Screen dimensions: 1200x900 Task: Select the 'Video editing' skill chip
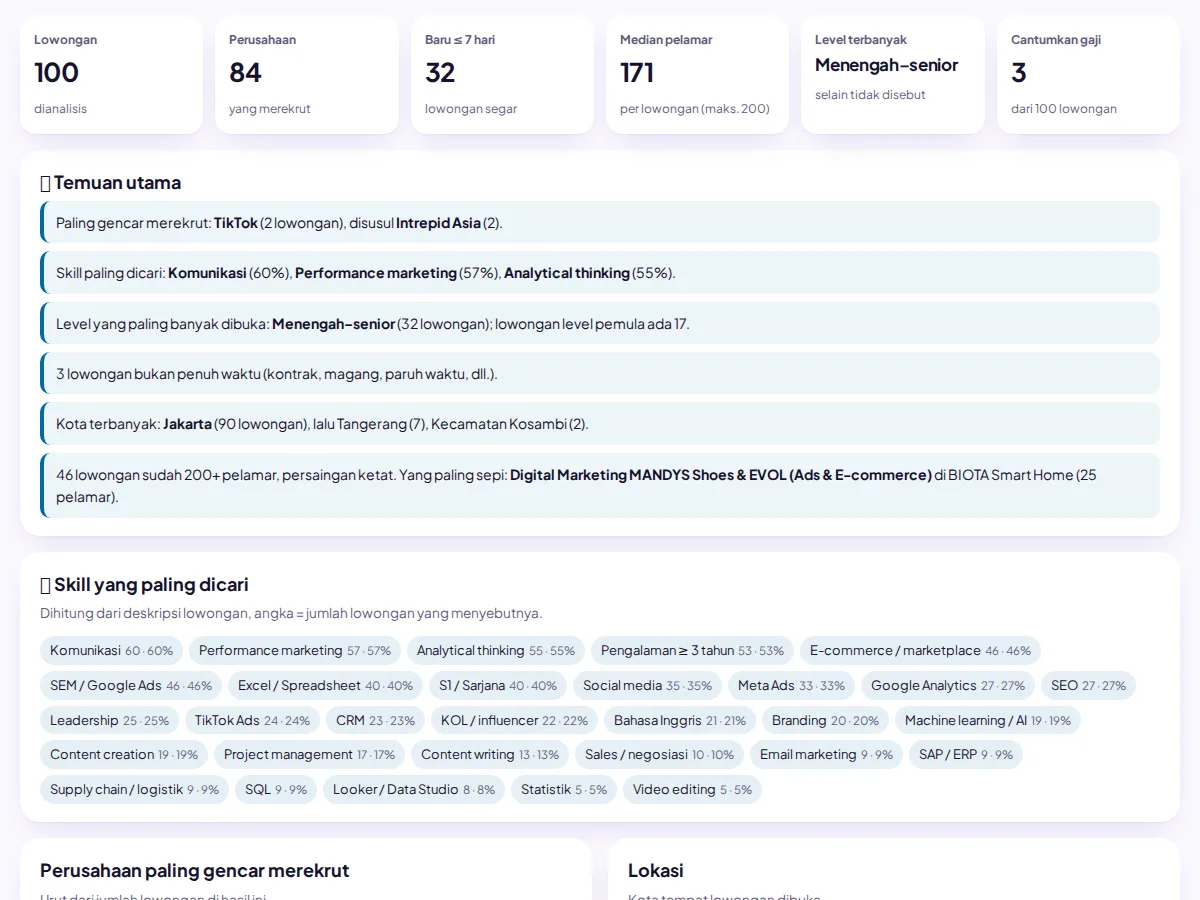(x=692, y=790)
